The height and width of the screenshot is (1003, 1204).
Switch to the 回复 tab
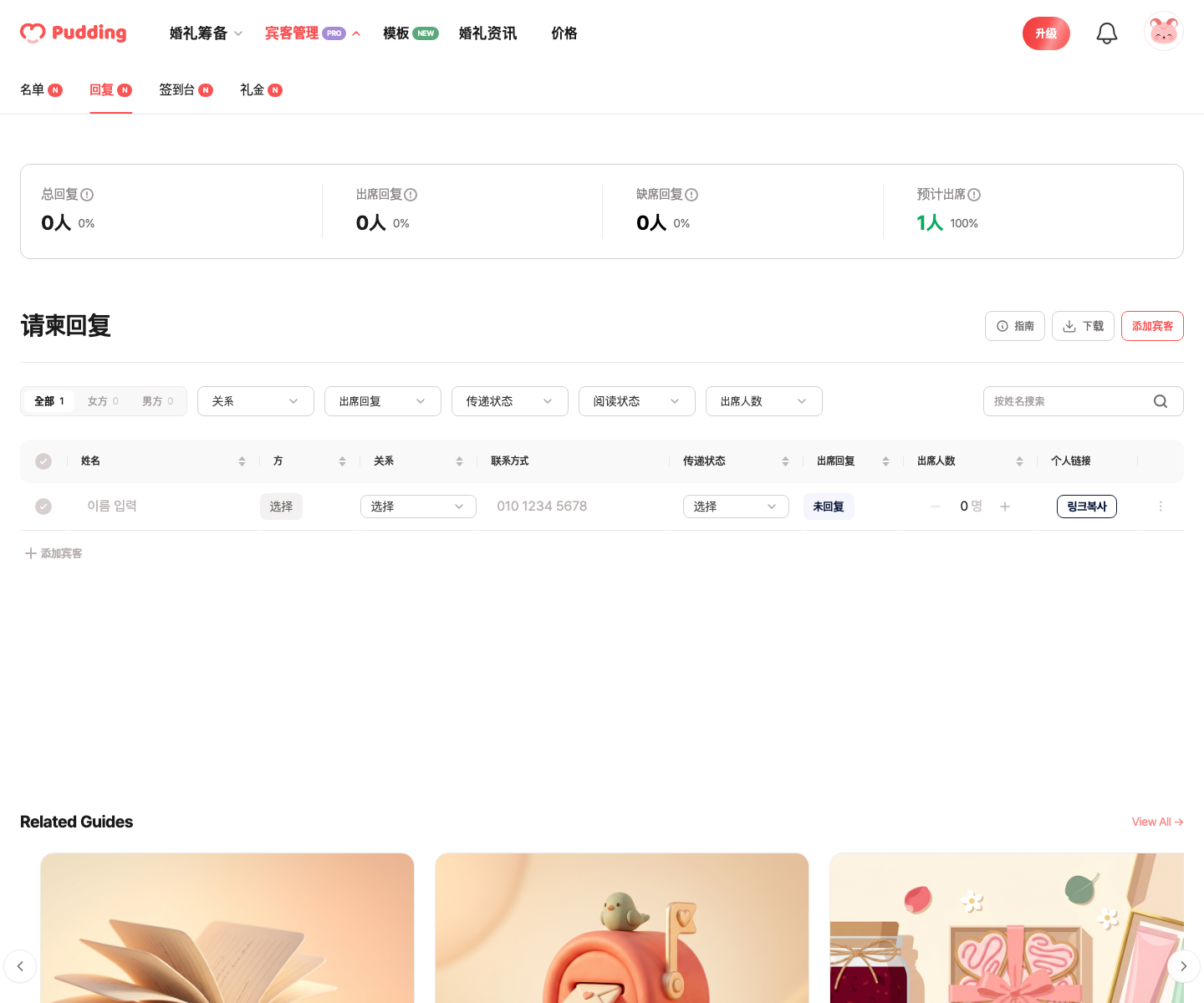(x=110, y=89)
